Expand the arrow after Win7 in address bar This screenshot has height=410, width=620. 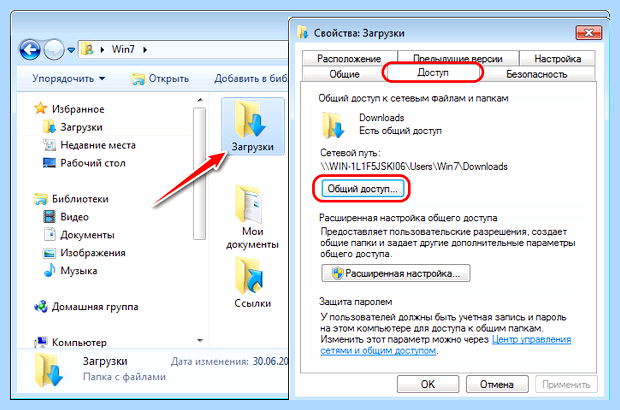[145, 49]
